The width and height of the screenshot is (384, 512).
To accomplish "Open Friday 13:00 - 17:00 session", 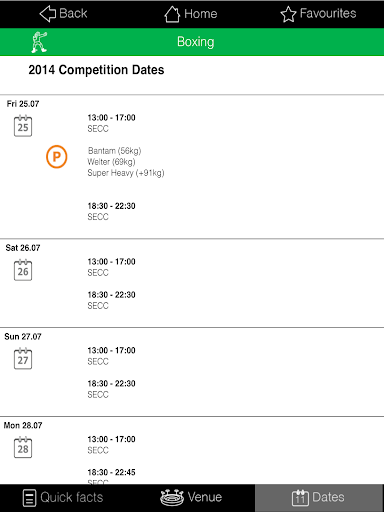I will [111, 123].
